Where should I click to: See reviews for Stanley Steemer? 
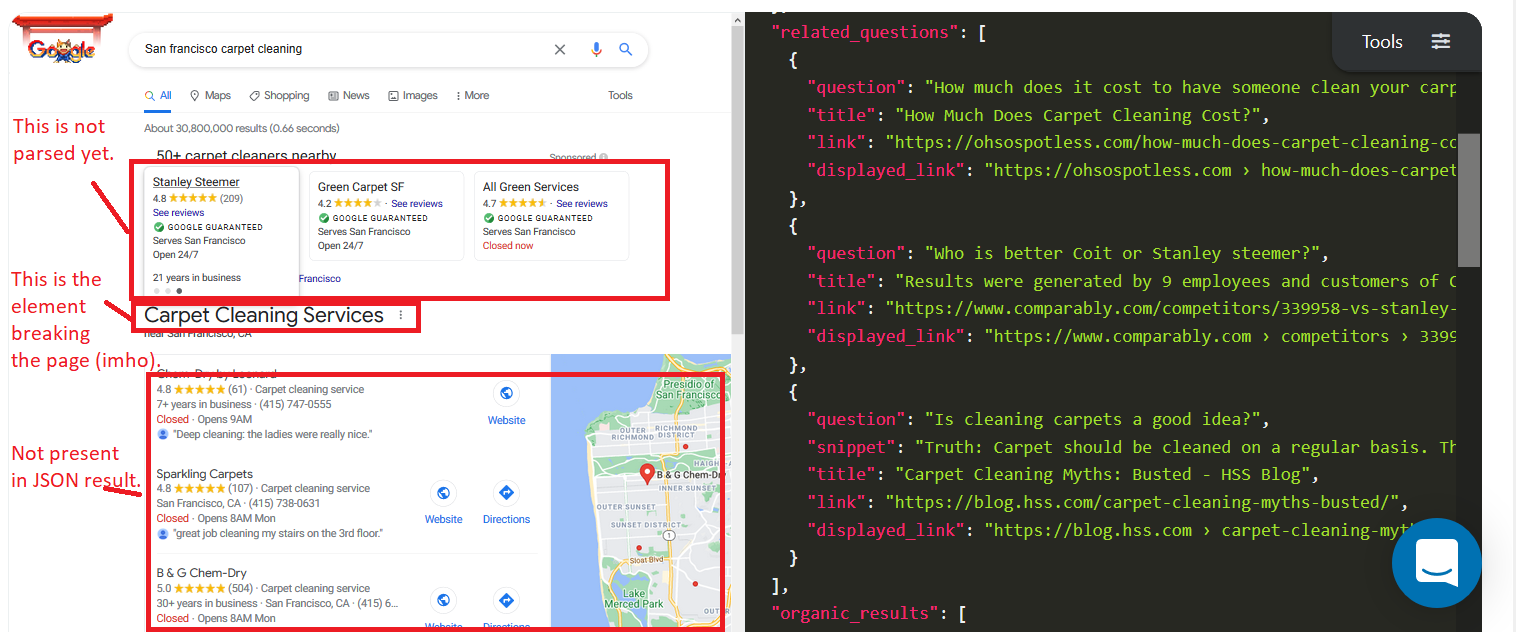tap(178, 213)
